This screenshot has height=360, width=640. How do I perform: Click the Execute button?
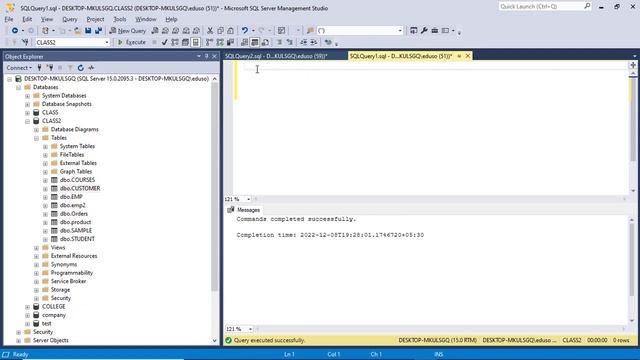[x=131, y=42]
